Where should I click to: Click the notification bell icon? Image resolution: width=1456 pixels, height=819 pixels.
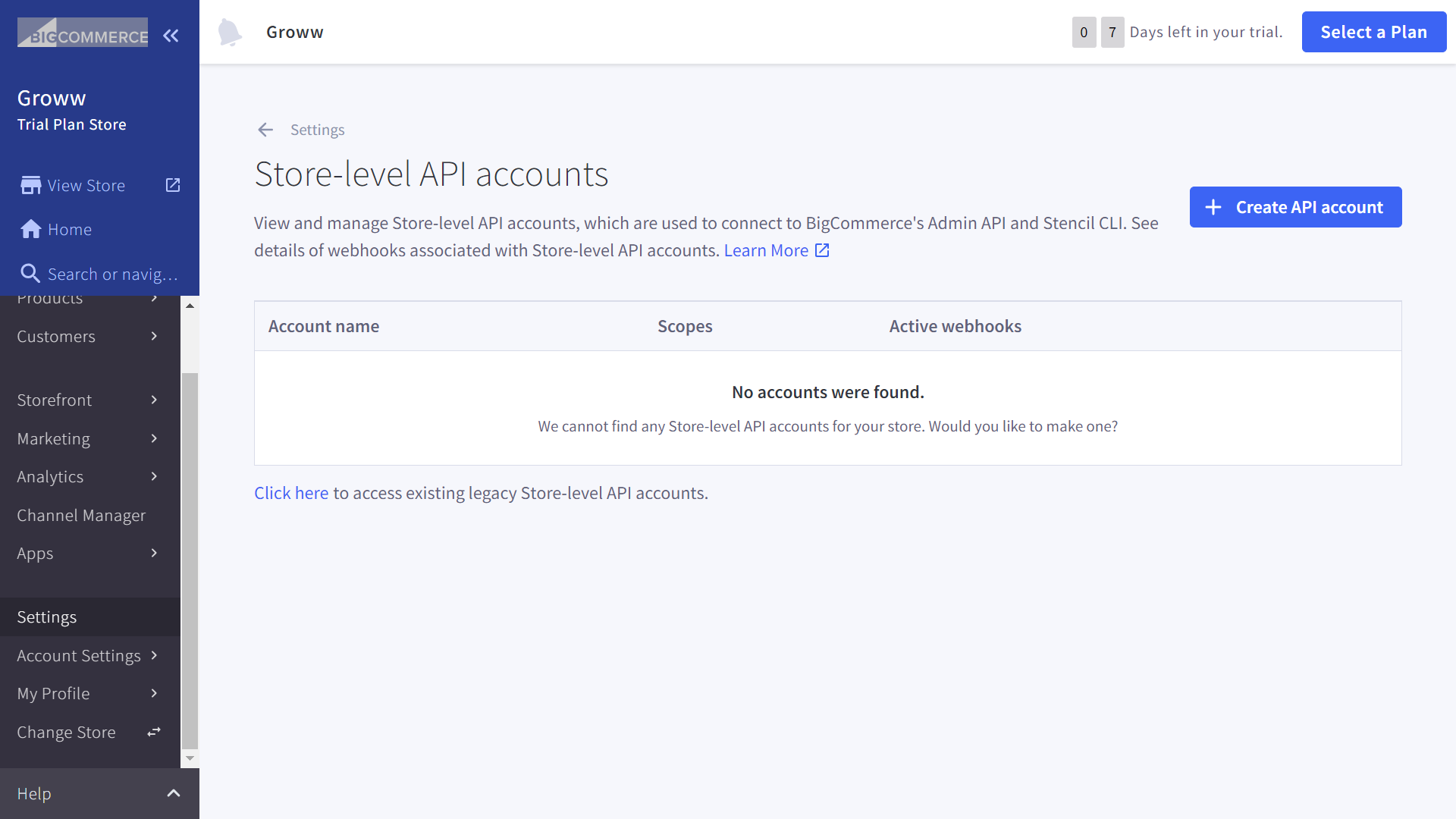(229, 33)
